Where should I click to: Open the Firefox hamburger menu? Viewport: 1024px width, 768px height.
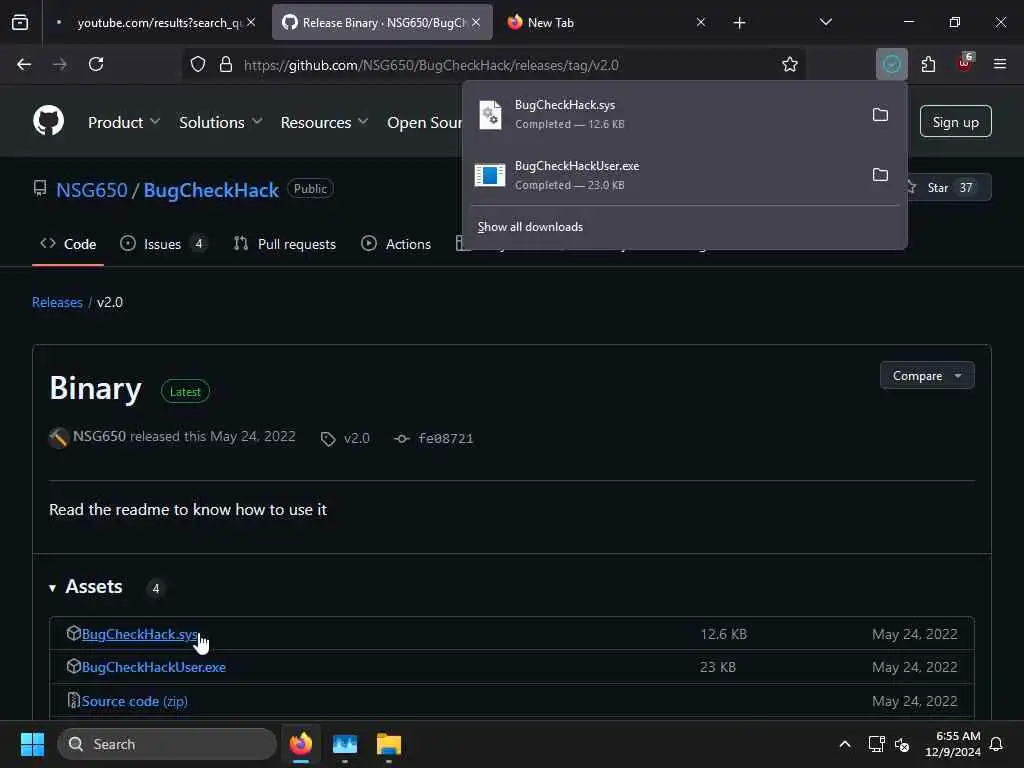[1000, 64]
